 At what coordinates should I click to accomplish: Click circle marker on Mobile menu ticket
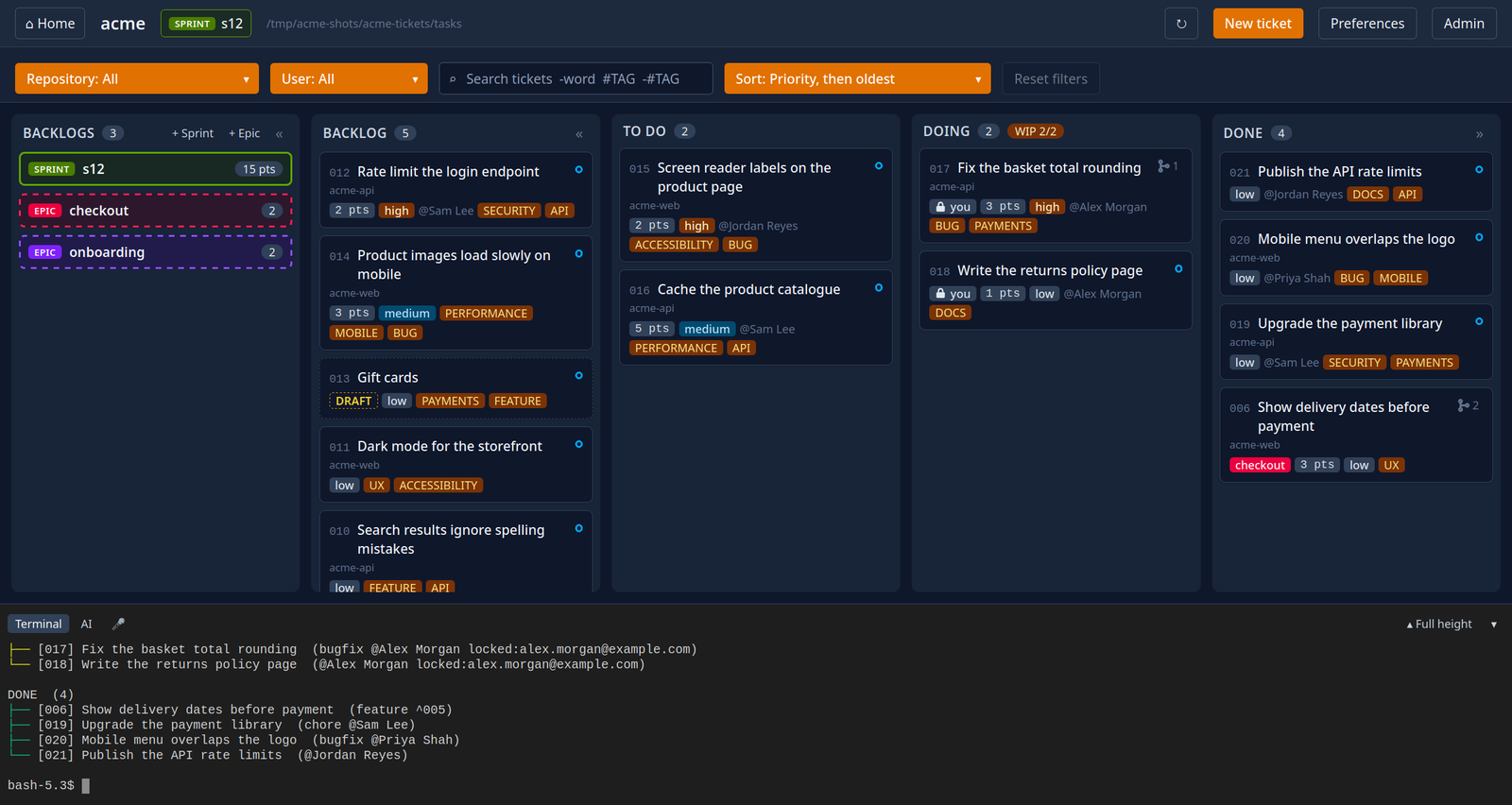[x=1479, y=238]
